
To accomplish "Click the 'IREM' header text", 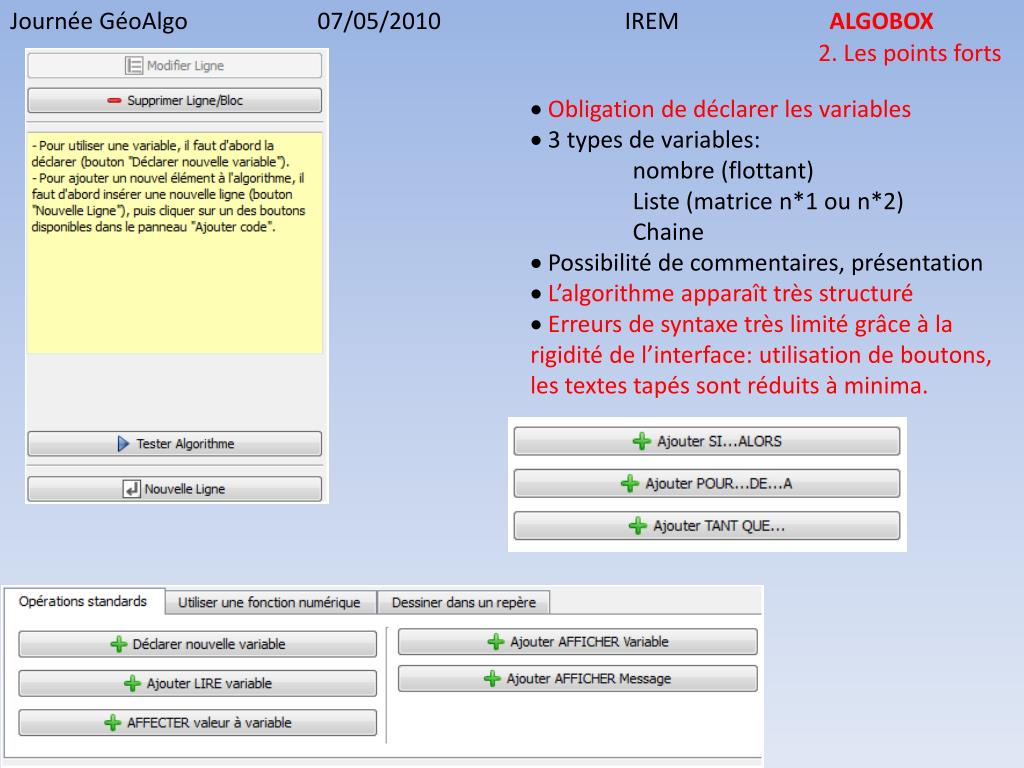I will click(651, 22).
